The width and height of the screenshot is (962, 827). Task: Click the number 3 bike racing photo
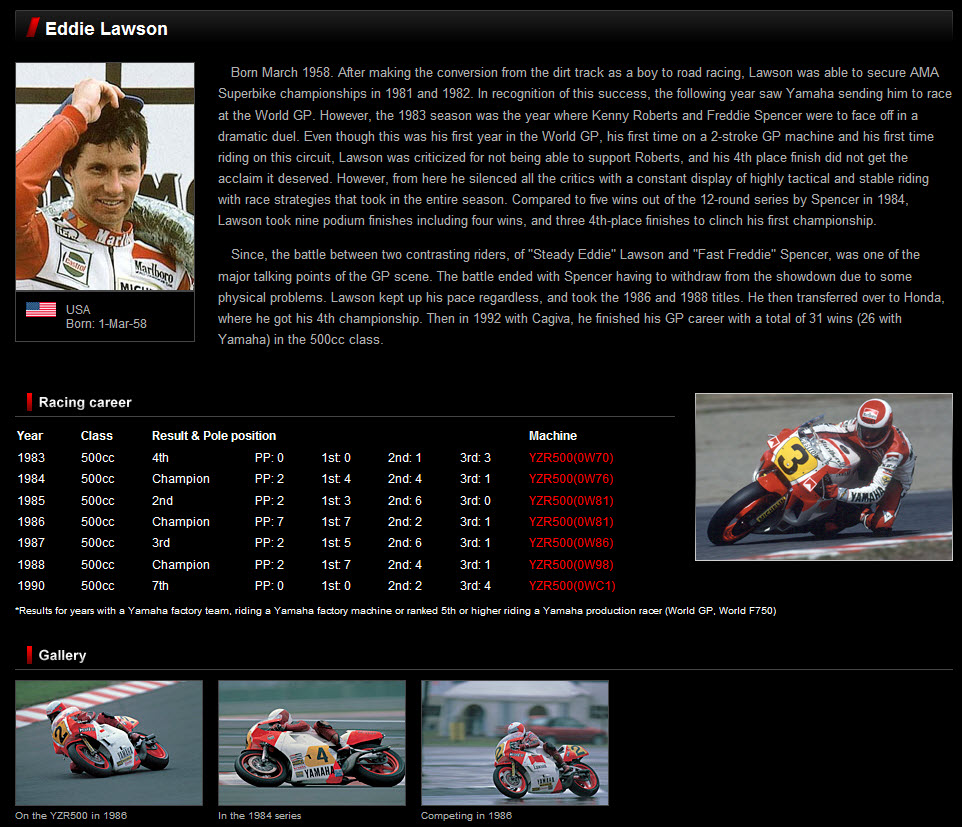[823, 477]
